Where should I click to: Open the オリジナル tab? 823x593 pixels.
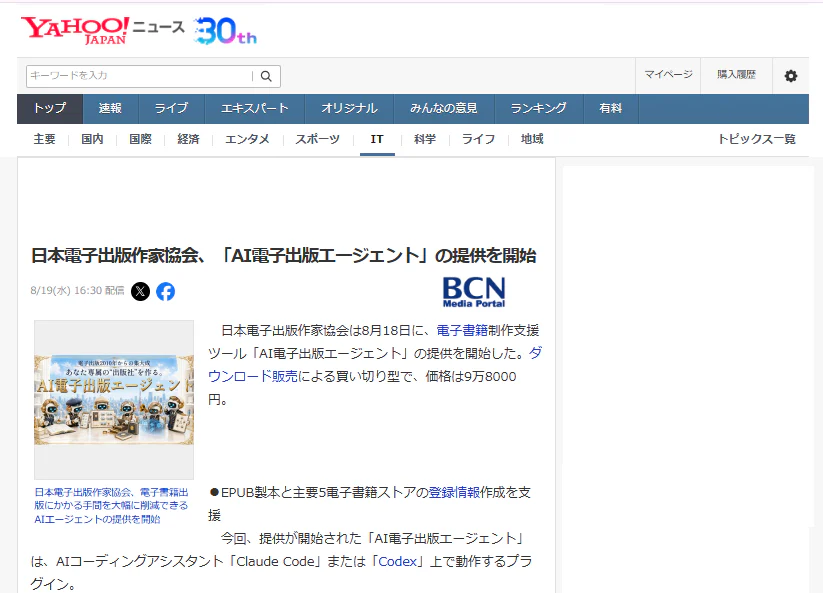[349, 109]
